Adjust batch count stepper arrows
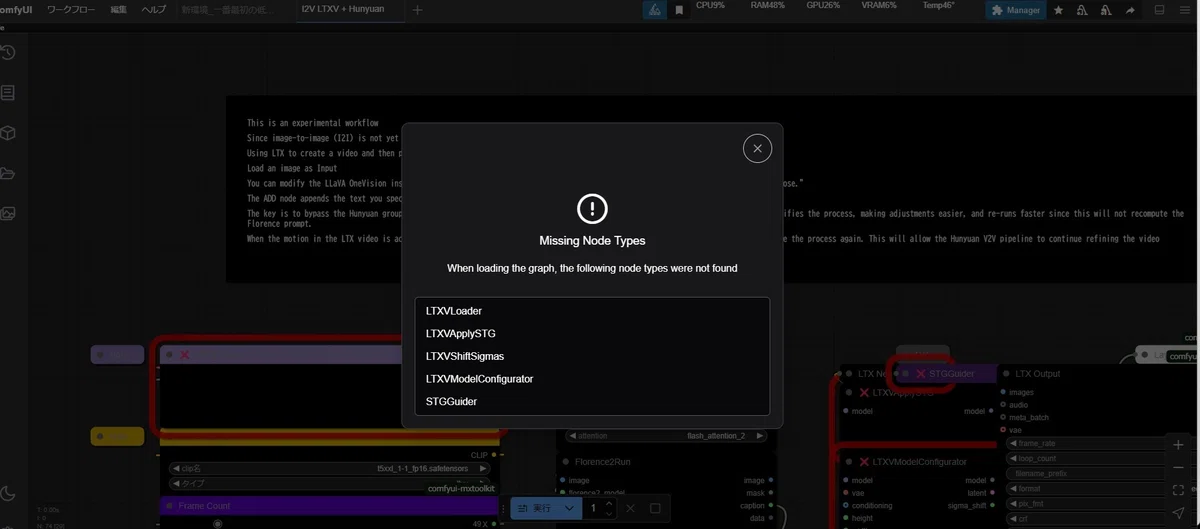Screen dimensions: 1200x529 coord(609,508)
